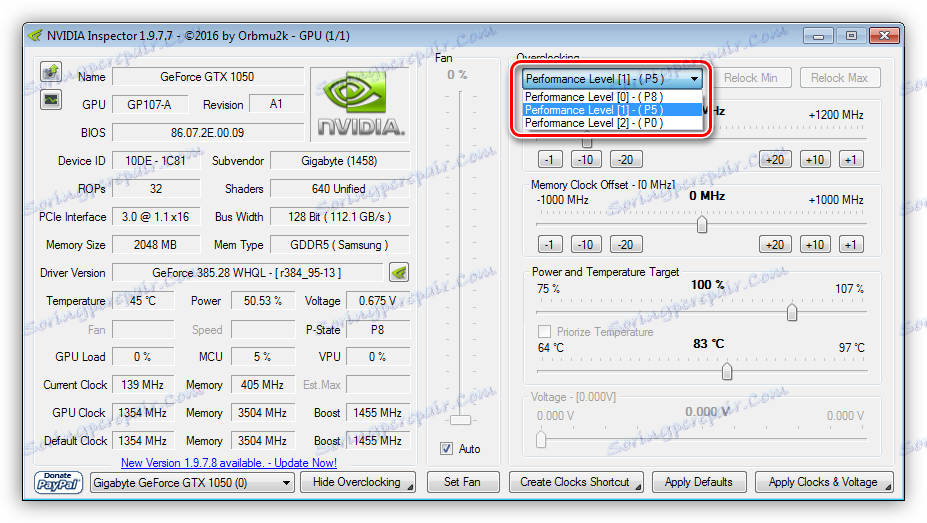Click the PayPal Donate button
Viewport: 927px width, 523px height.
57,482
